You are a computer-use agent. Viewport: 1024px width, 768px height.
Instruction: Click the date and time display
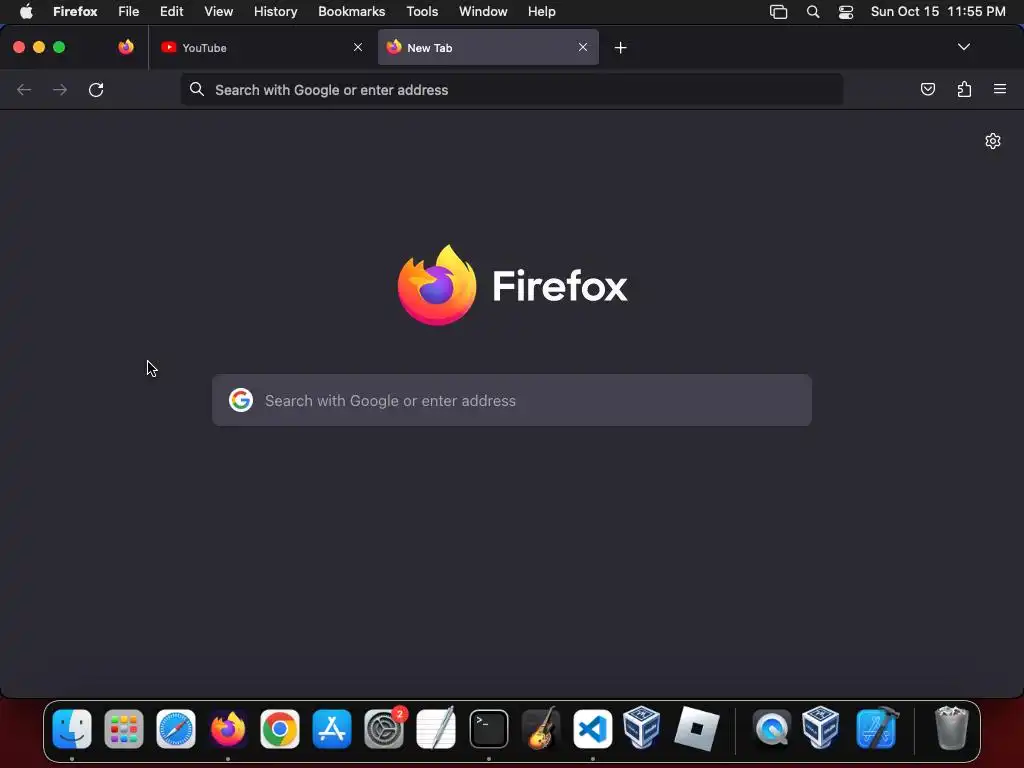tap(938, 11)
